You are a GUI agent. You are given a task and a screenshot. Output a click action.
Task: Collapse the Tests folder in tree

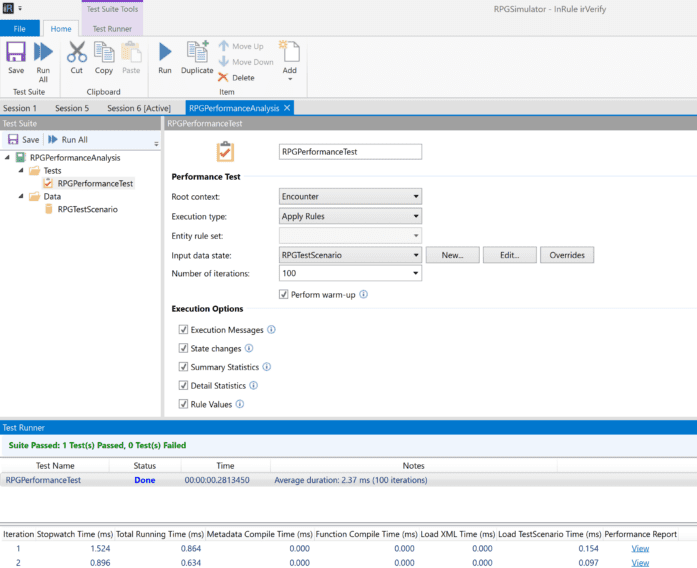(22, 171)
